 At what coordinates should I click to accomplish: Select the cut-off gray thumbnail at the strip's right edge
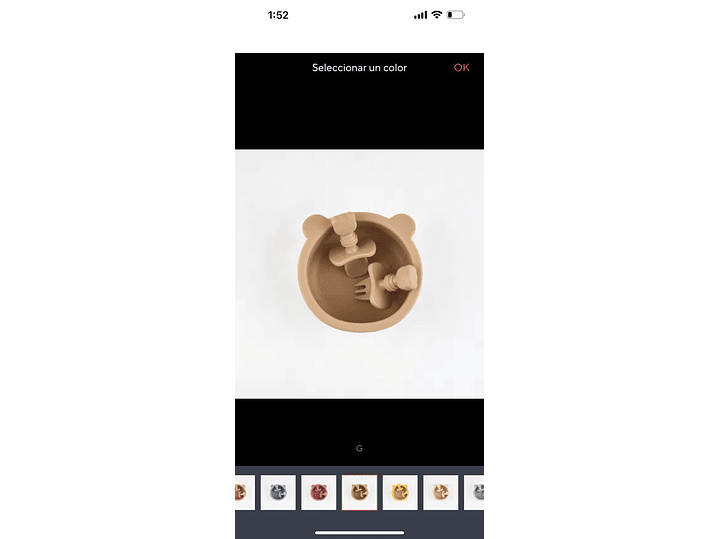(474, 492)
